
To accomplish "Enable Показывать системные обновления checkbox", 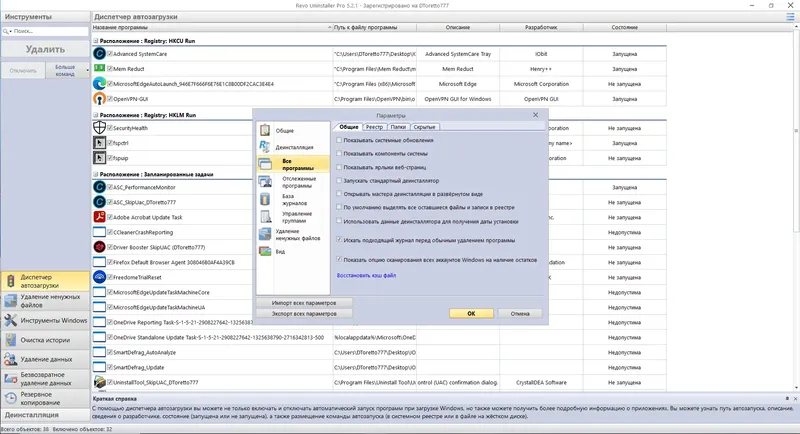I will point(339,140).
